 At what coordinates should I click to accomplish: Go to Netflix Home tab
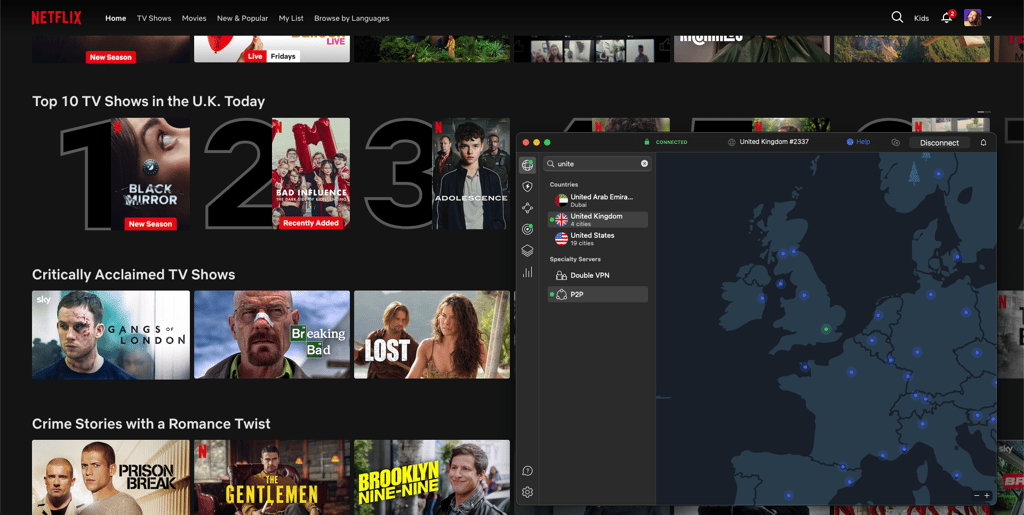[116, 18]
